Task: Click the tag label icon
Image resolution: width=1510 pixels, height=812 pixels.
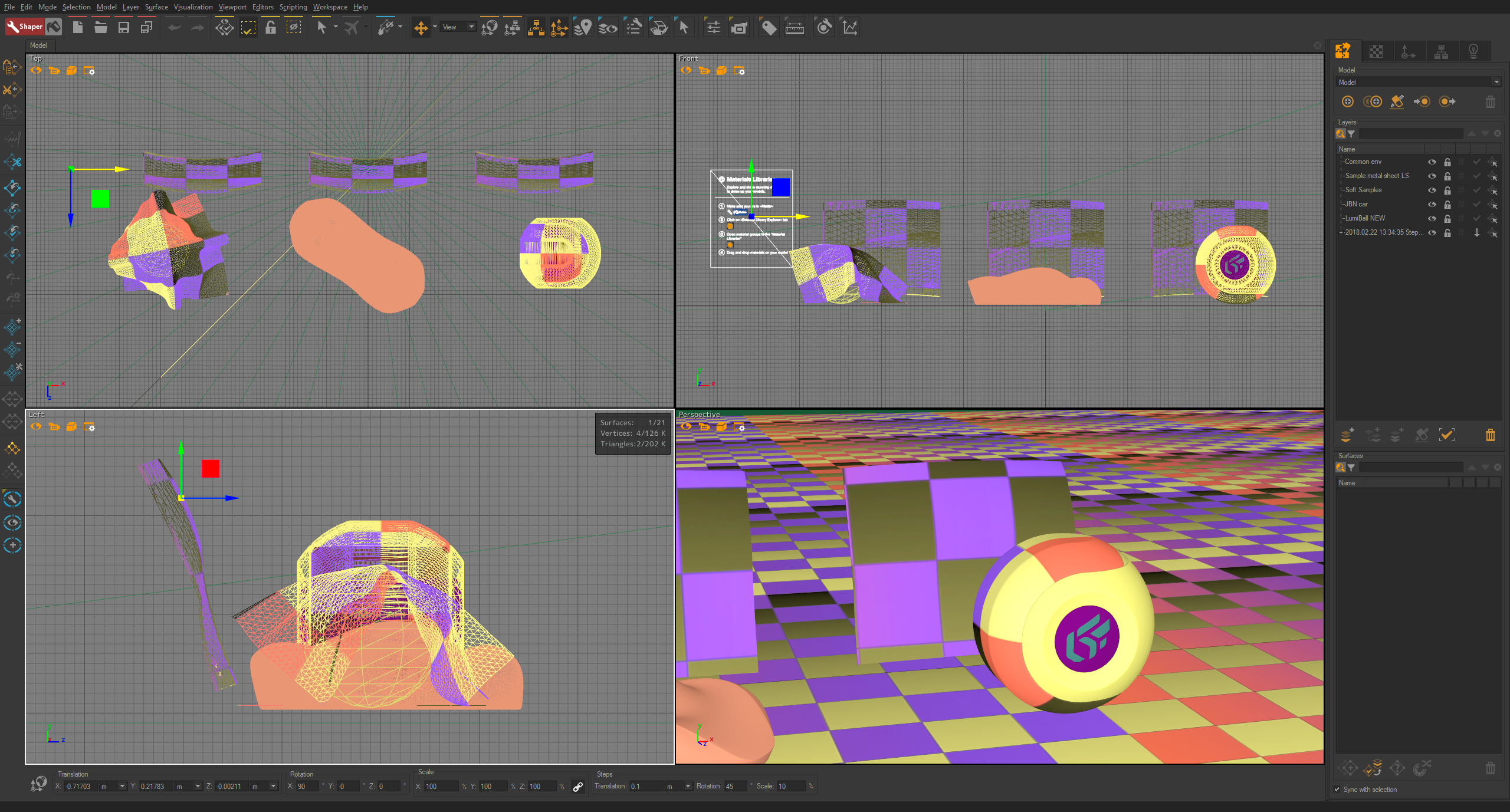Action: pyautogui.click(x=769, y=27)
